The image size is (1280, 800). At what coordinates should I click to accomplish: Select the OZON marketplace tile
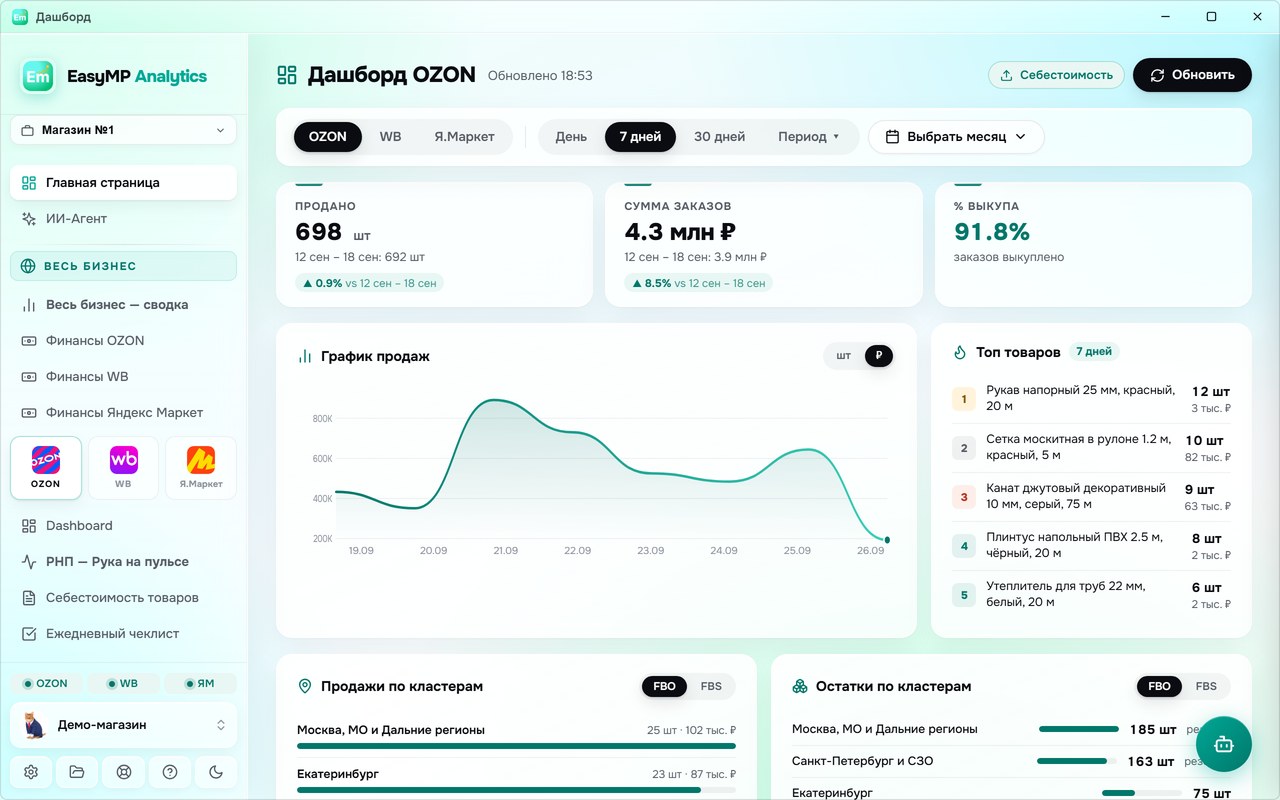pyautogui.click(x=46, y=467)
